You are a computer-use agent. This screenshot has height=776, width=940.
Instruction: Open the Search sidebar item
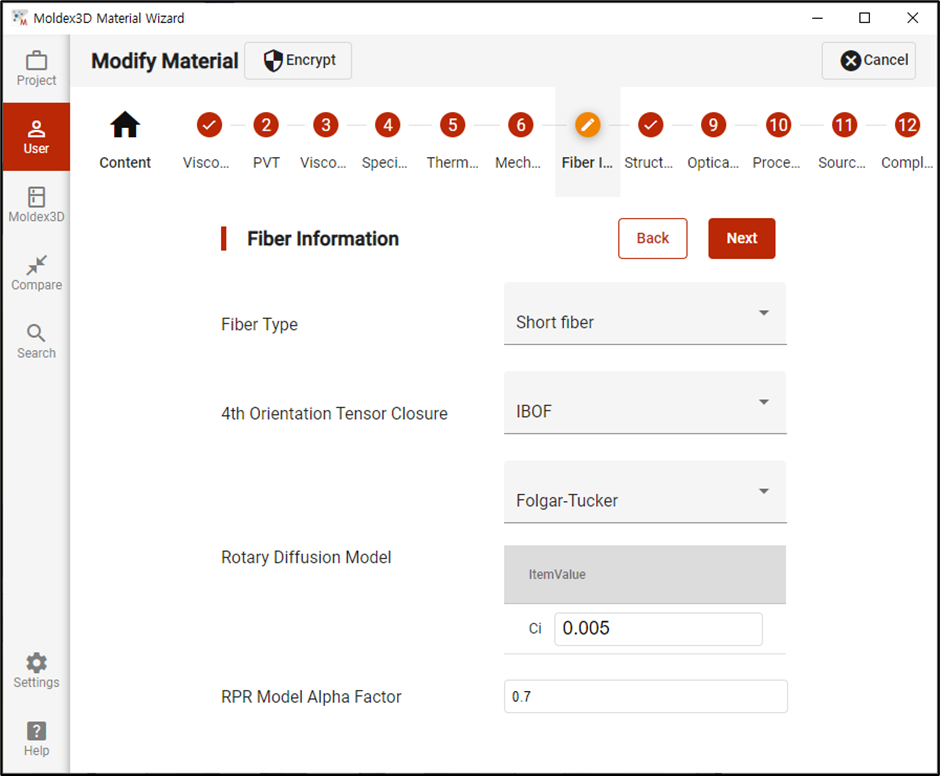[36, 341]
